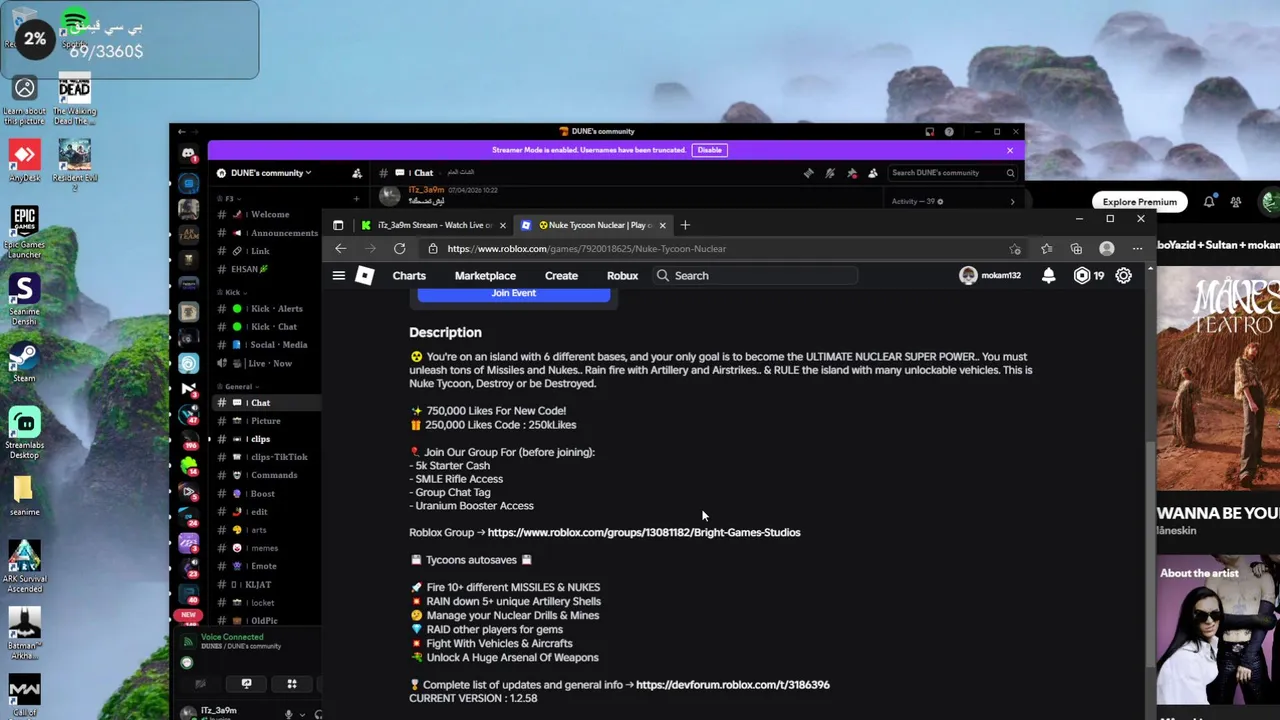Open the Roblox Robux menu
1280x720 pixels.
[x=622, y=276]
